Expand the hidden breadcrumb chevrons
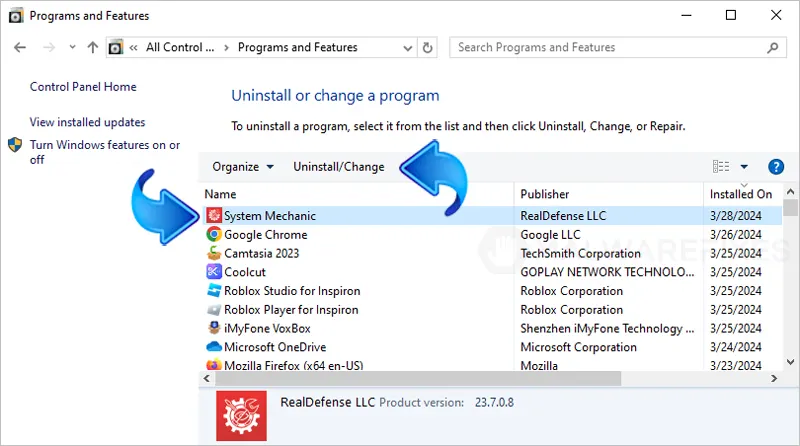800x446 pixels. click(x=134, y=47)
